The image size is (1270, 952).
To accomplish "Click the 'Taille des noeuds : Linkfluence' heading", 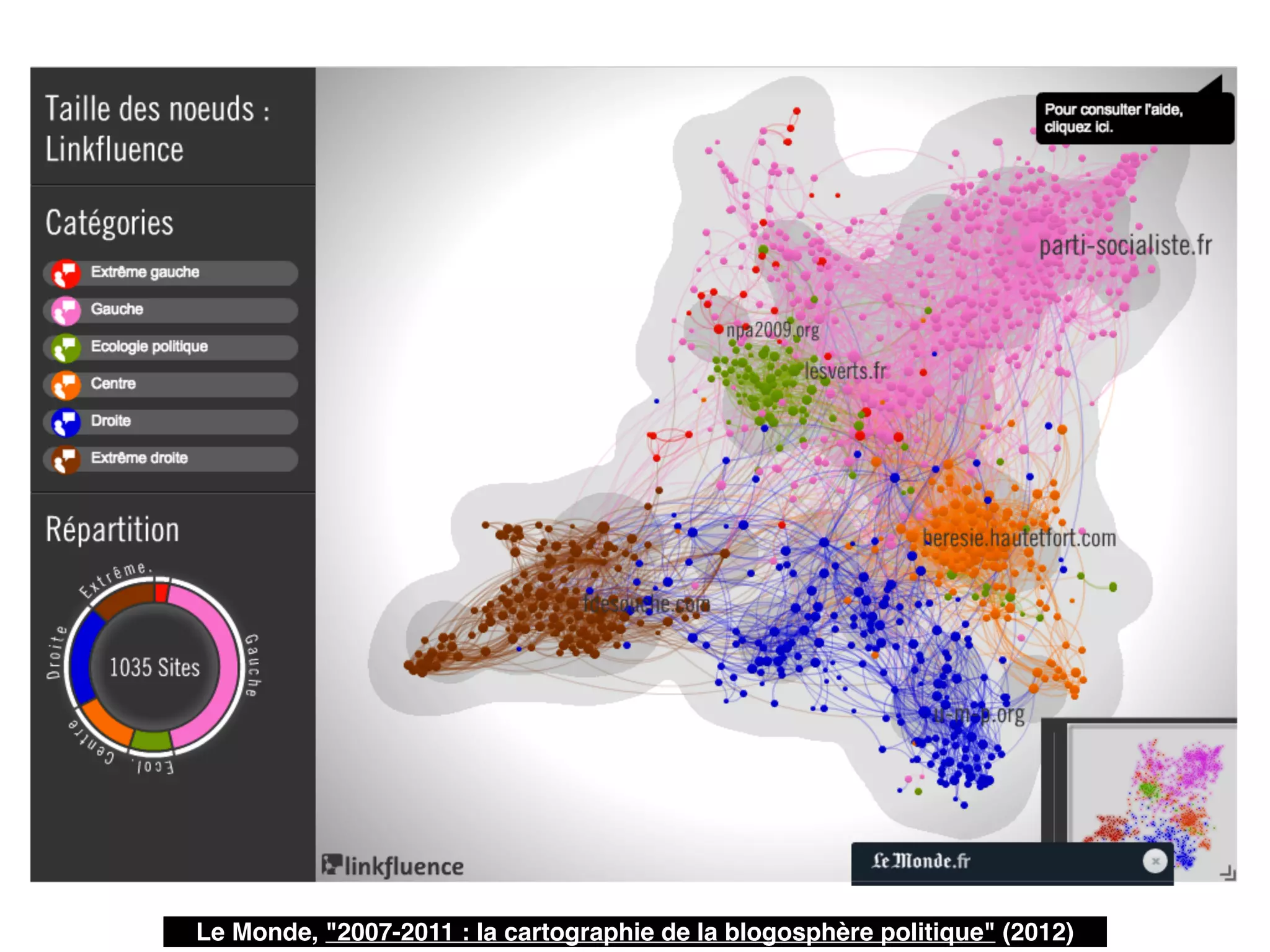I will (158, 129).
